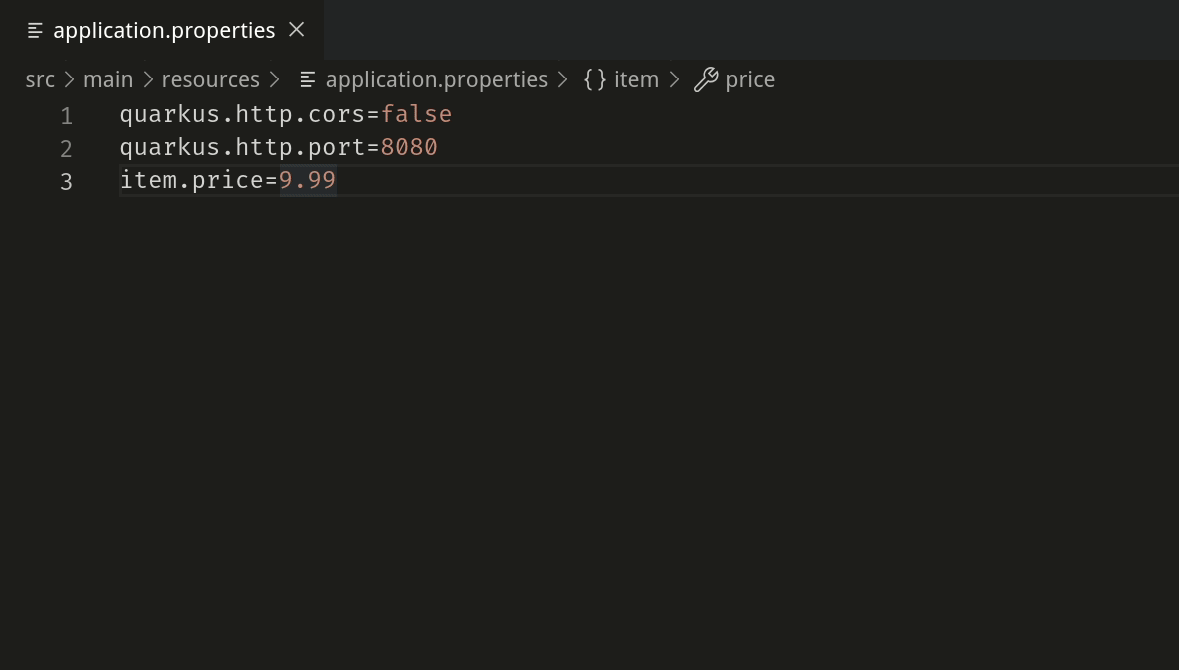Screen dimensions: 1179x670
Task: Click the file icon in the breadcrumb bar
Action: tap(308, 80)
